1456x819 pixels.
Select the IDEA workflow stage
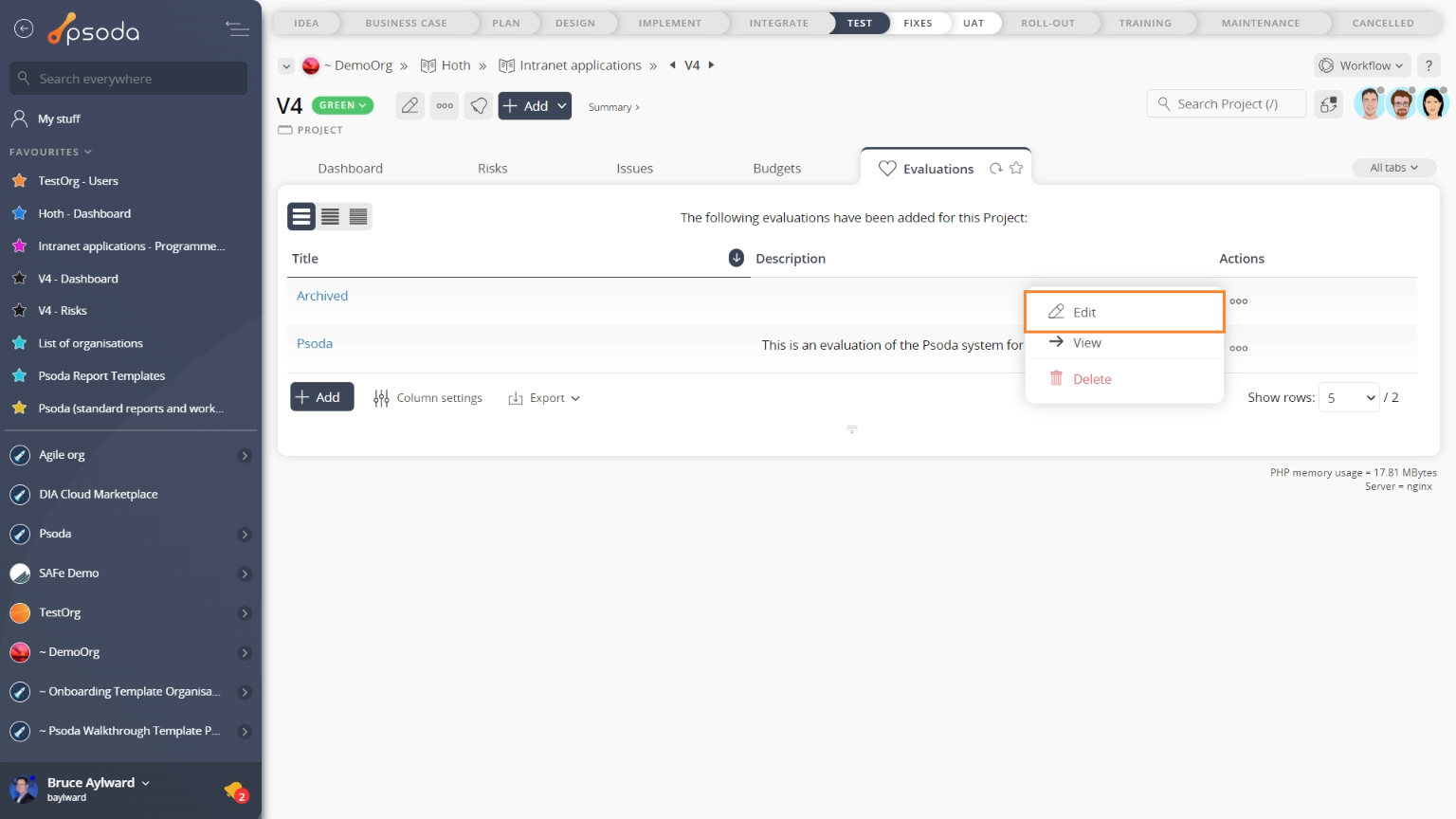click(306, 23)
